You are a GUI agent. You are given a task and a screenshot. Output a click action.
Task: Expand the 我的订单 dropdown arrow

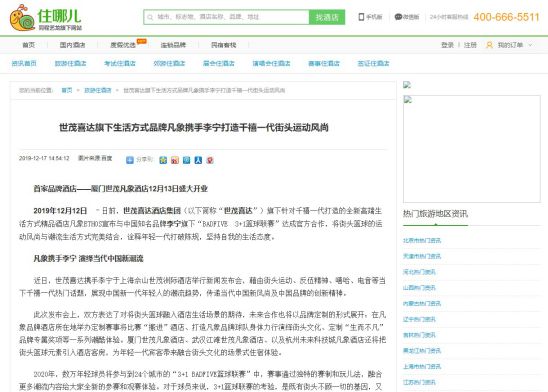pyautogui.click(x=530, y=45)
